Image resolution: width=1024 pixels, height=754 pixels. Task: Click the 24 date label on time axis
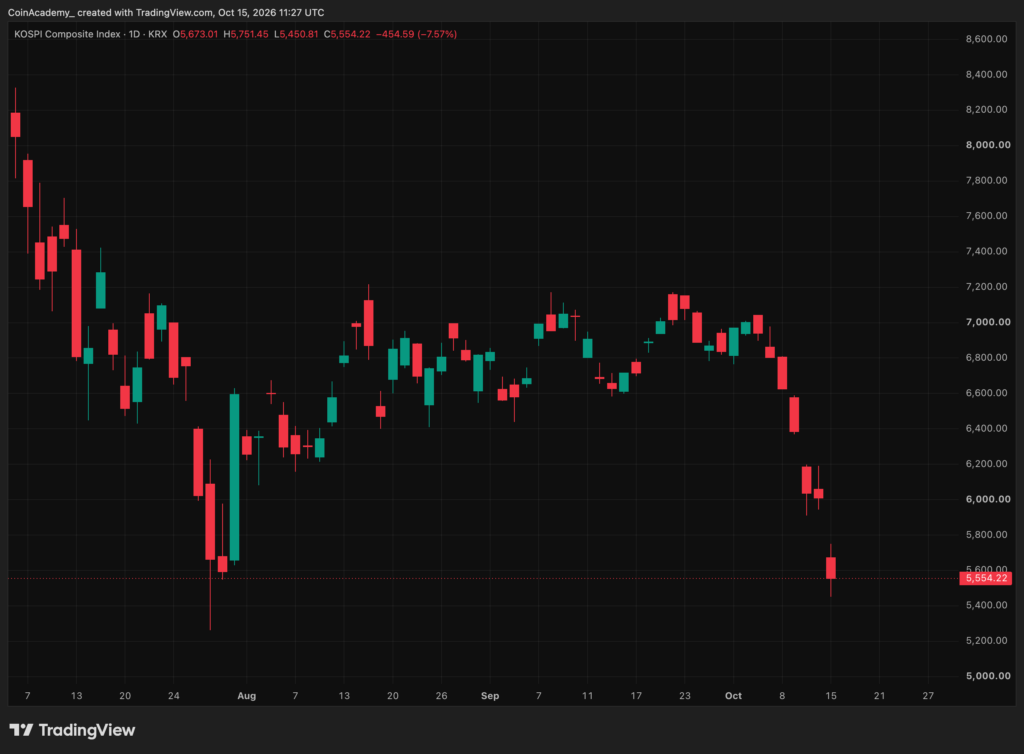tap(174, 696)
